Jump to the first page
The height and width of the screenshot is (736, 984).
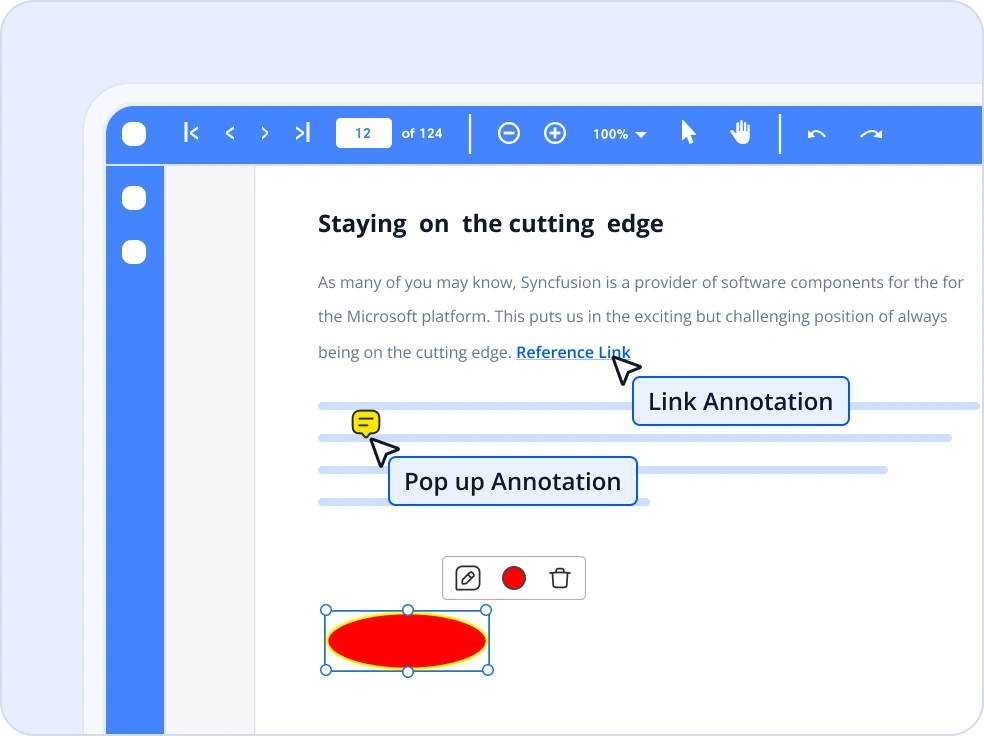point(190,133)
